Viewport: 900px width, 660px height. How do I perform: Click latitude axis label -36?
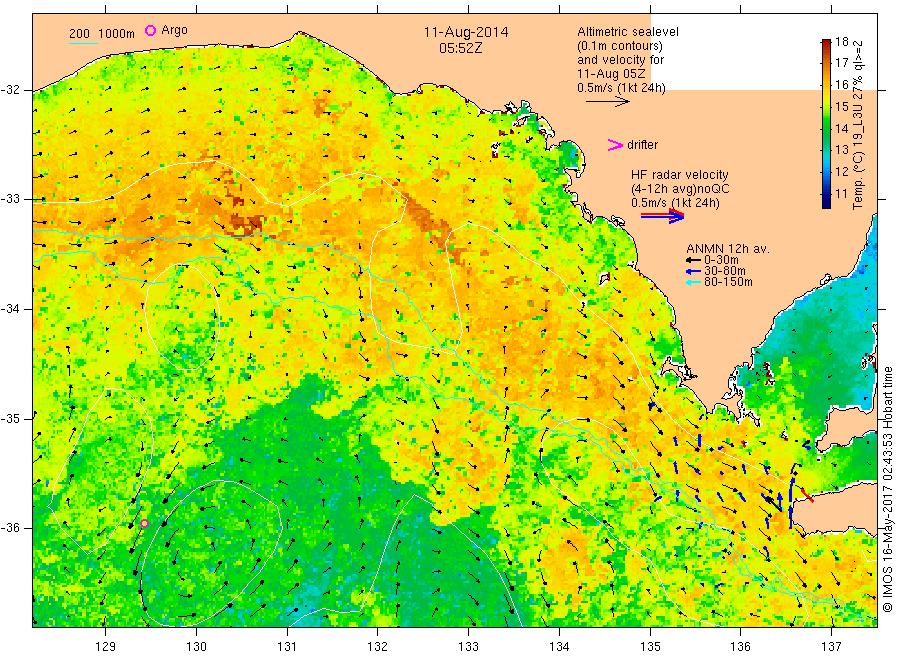coord(10,527)
